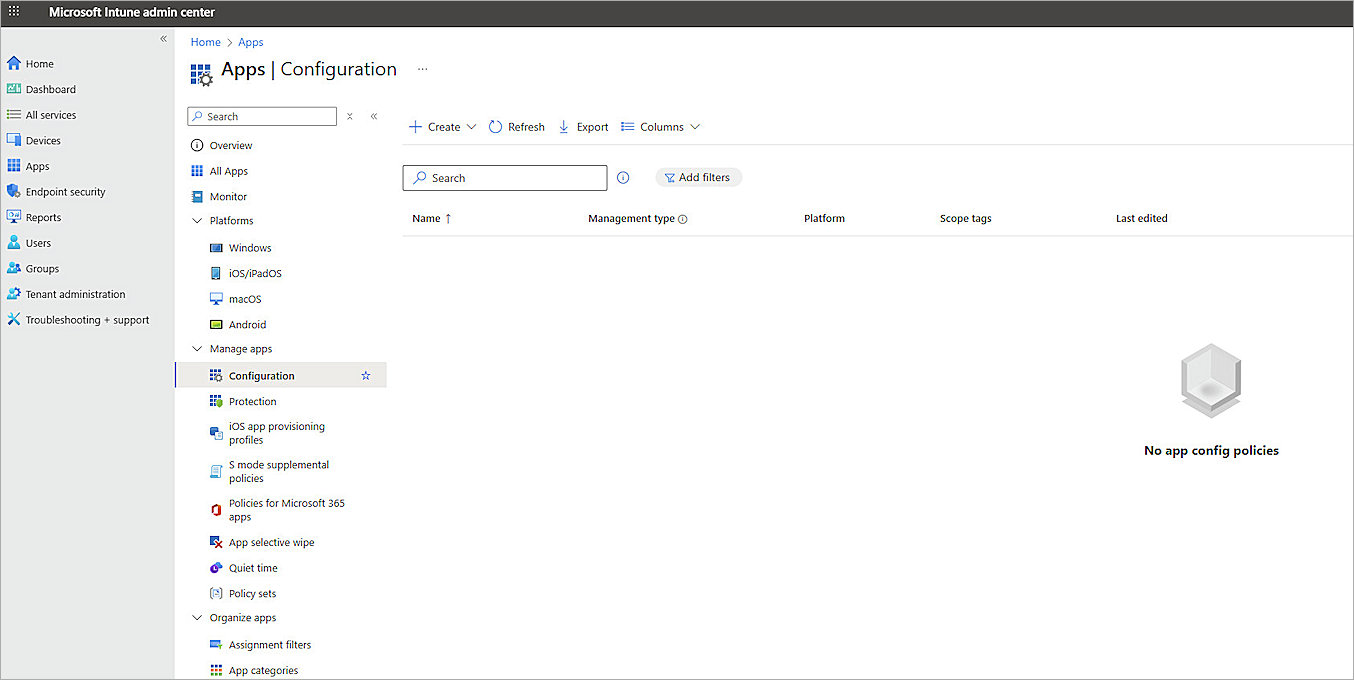Collapse the Apps menu with double chevron
Viewport: 1354px width, 680px height.
pyautogui.click(x=374, y=116)
